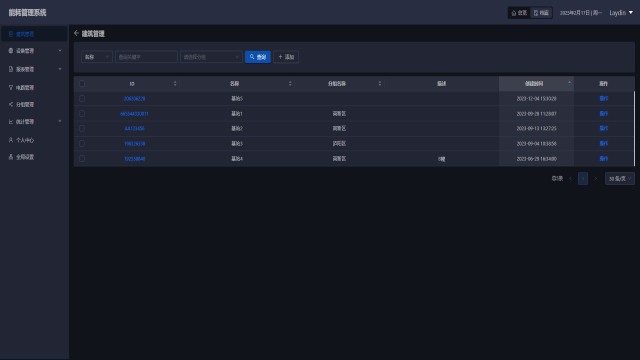The width and height of the screenshot is (640, 360).
Task: Click 操作 link in the 2023-12-04 row
Action: coord(603,98)
